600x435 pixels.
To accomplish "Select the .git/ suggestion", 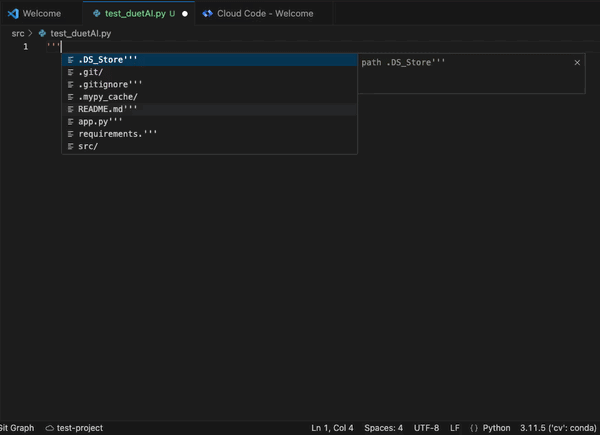I will [209, 72].
